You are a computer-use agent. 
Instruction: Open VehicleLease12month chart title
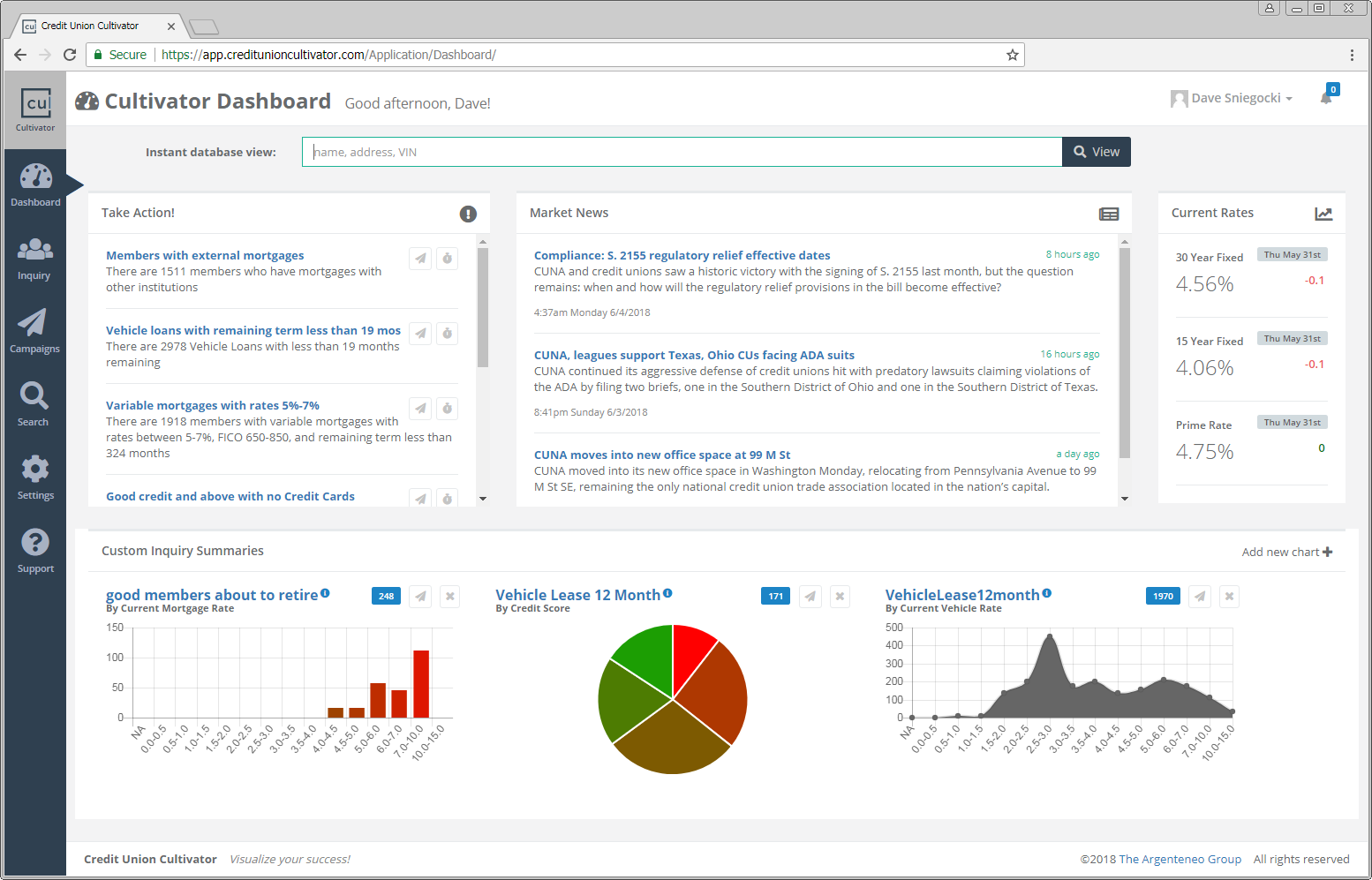(x=962, y=596)
